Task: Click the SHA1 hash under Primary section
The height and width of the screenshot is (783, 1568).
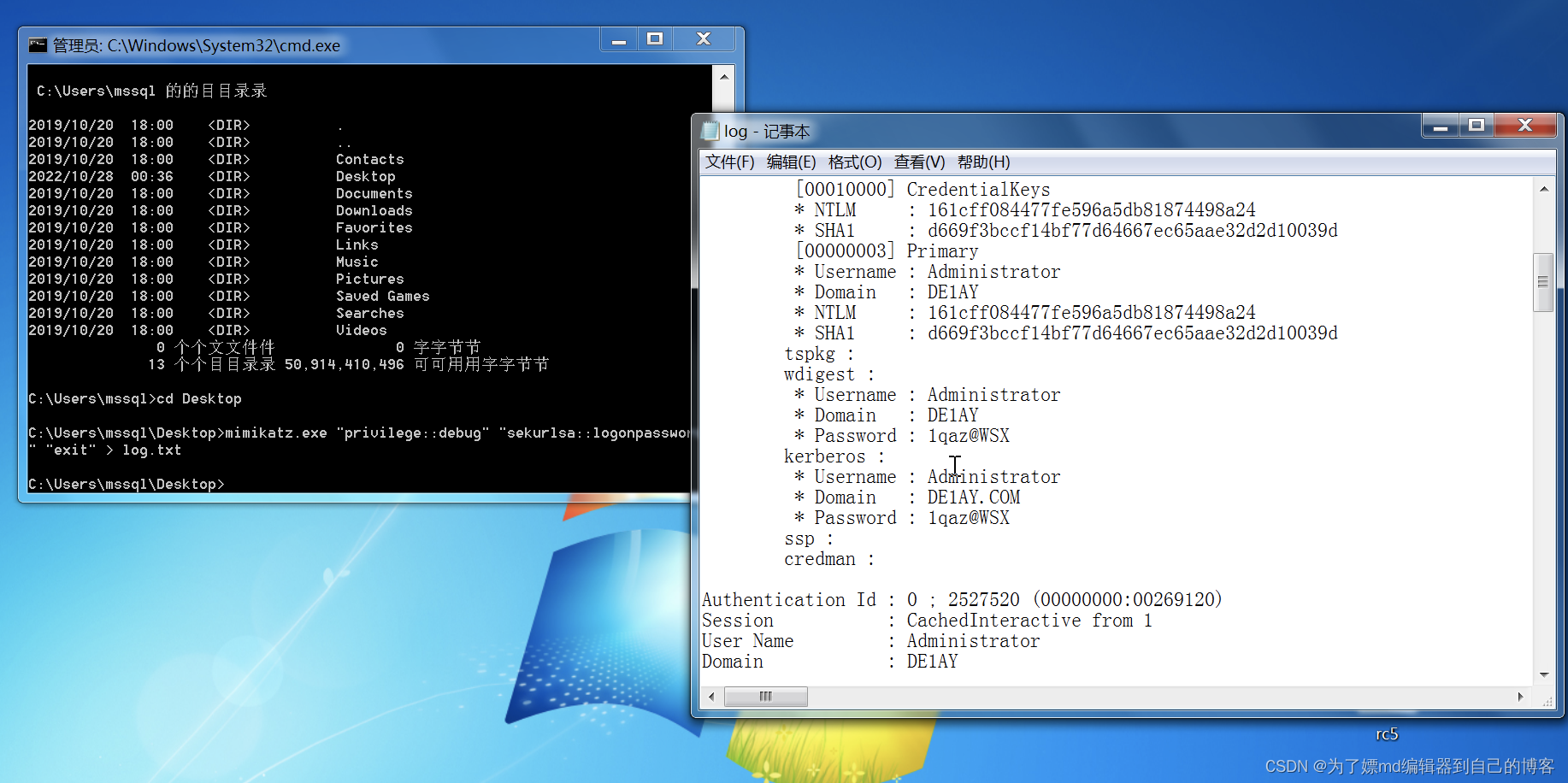Action: (1133, 333)
